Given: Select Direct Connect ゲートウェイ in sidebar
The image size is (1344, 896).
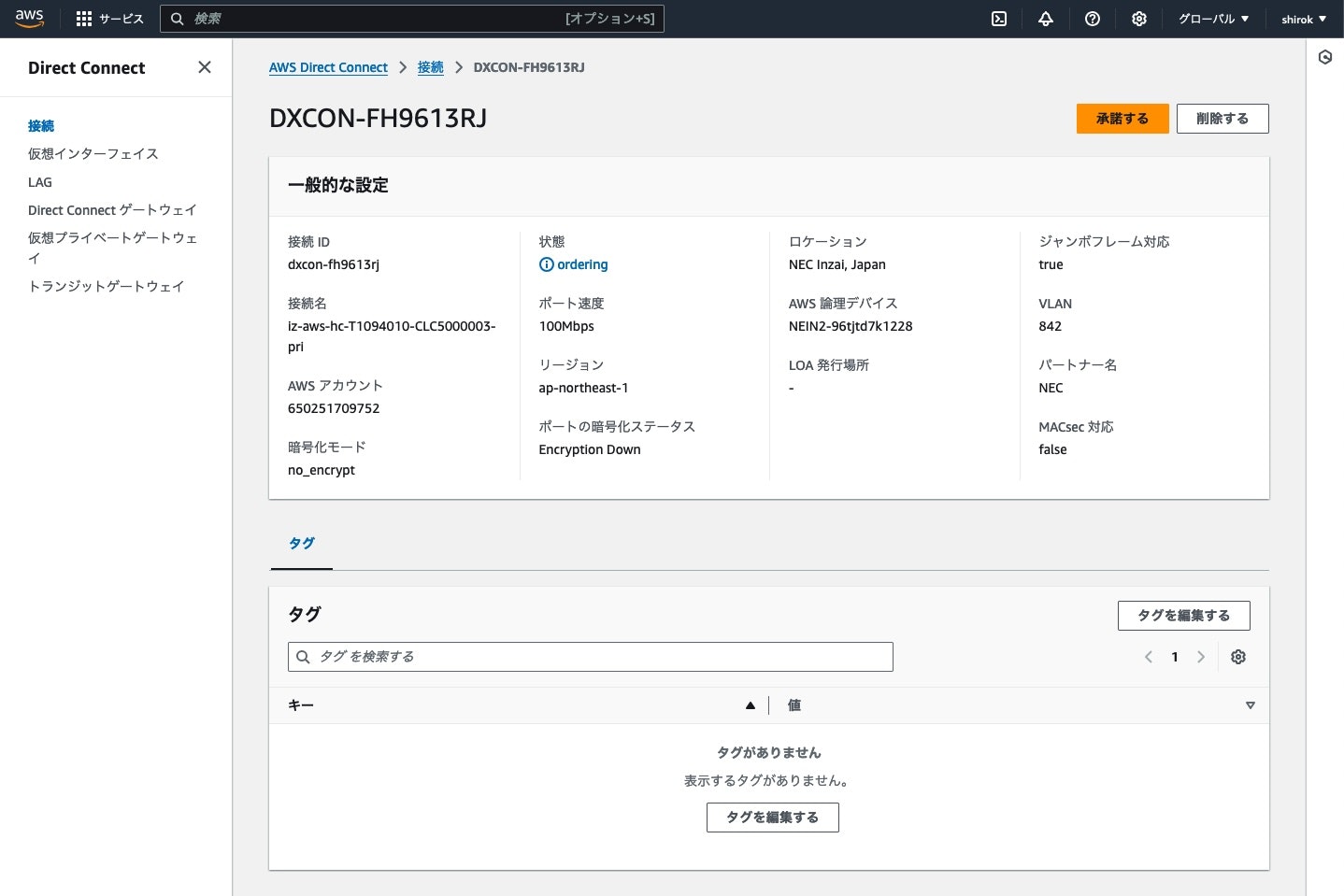Looking at the screenshot, I should [x=112, y=210].
